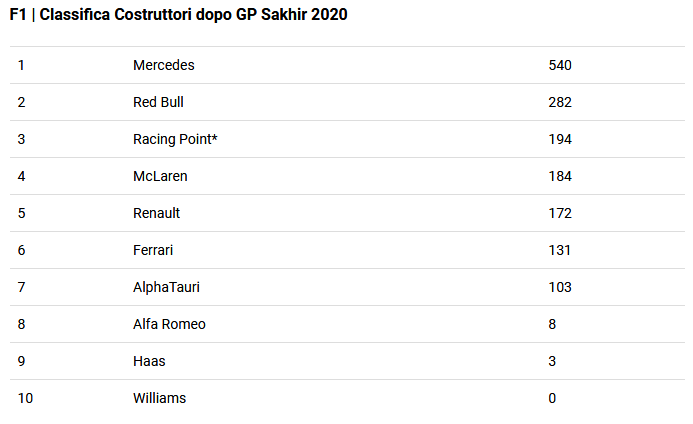Image resolution: width=693 pixels, height=424 pixels.
Task: Select the Williams team name
Action: coord(160,398)
